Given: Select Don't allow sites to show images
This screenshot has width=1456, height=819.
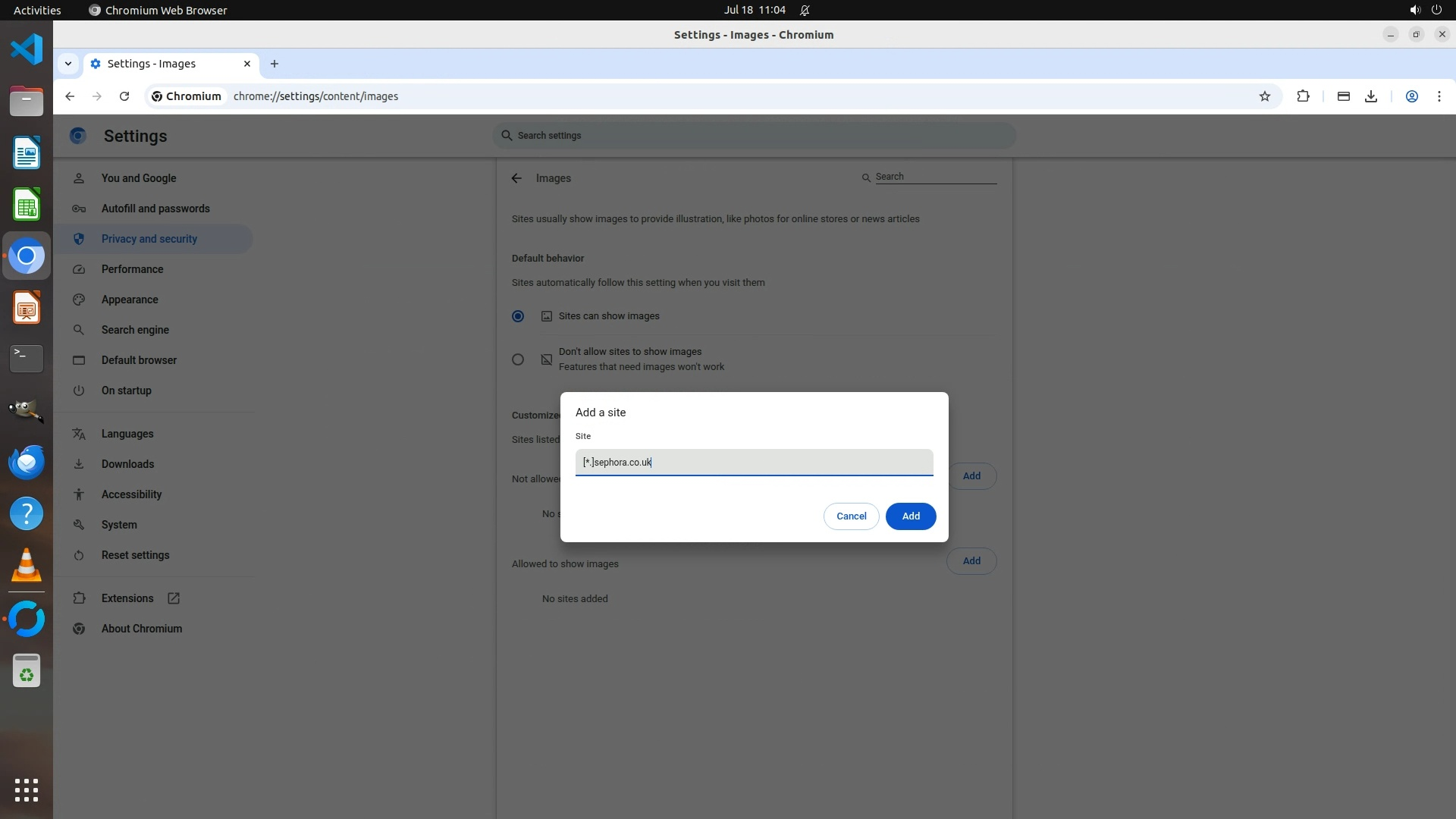Looking at the screenshot, I should pyautogui.click(x=518, y=359).
